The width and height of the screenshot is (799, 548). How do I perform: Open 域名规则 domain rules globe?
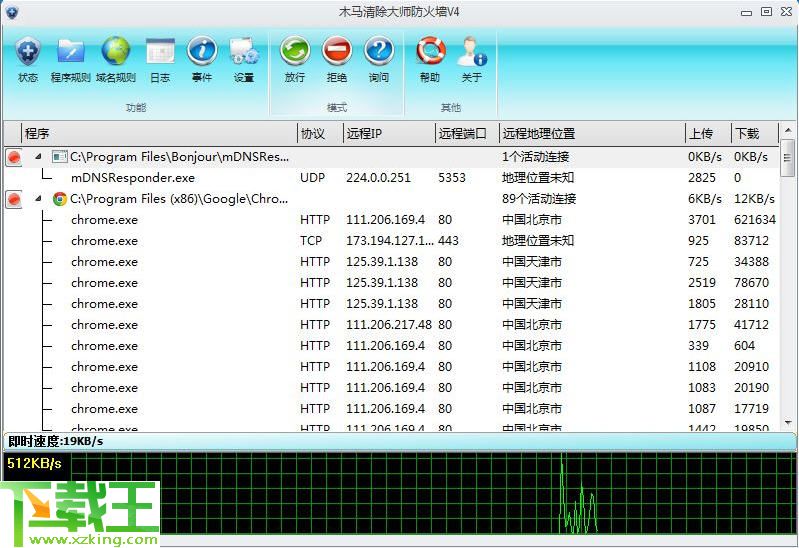(116, 60)
